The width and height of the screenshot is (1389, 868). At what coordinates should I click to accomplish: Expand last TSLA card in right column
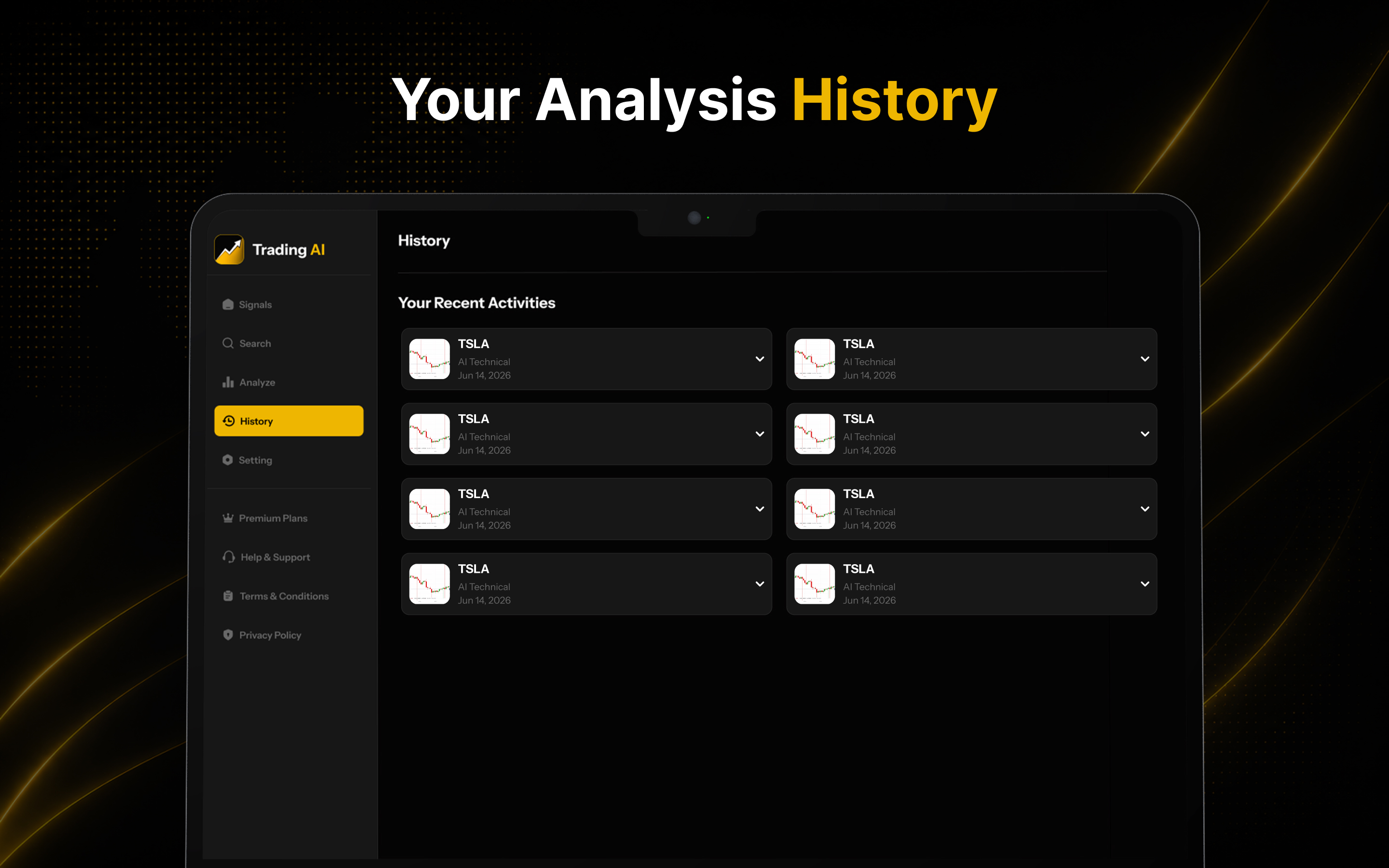tap(1145, 584)
